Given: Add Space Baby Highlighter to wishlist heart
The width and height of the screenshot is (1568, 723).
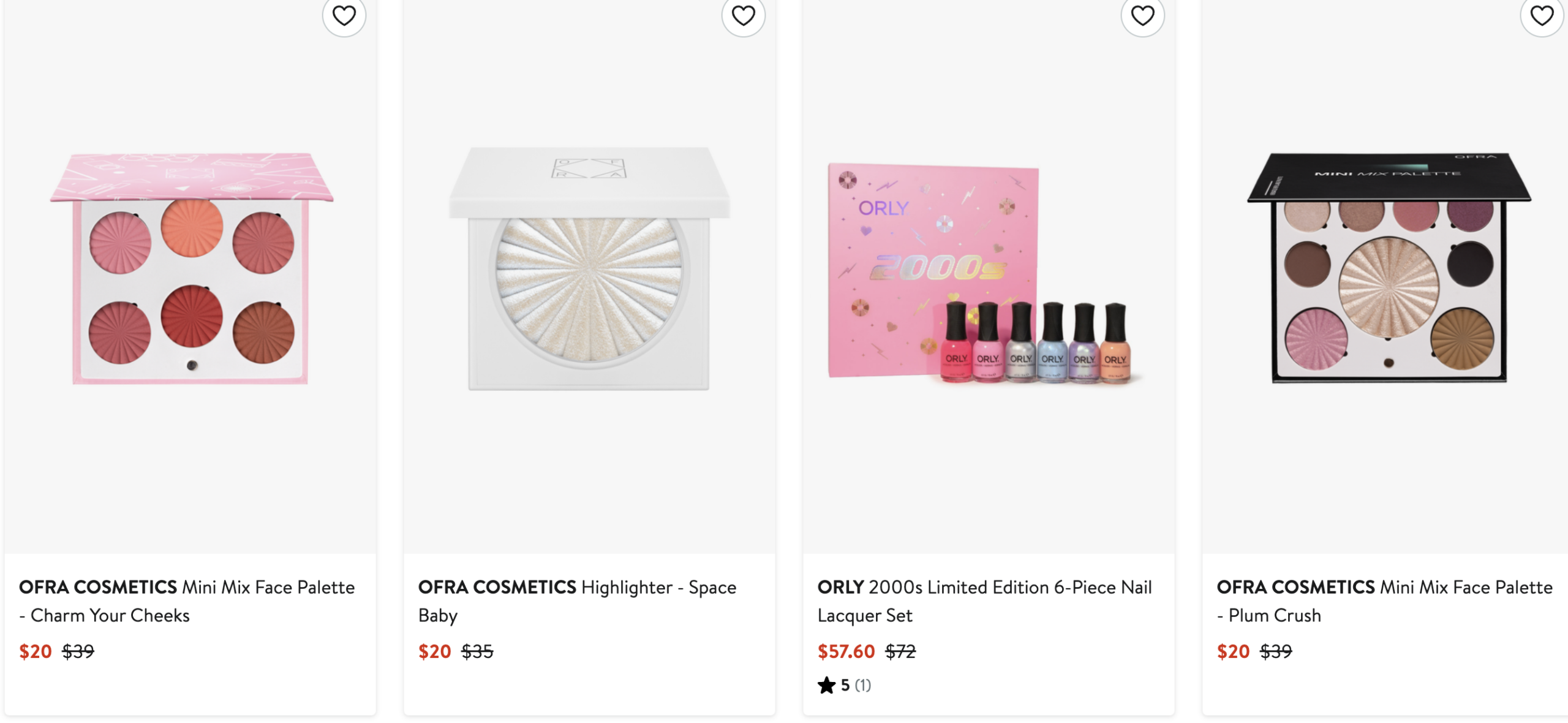Looking at the screenshot, I should click(744, 15).
